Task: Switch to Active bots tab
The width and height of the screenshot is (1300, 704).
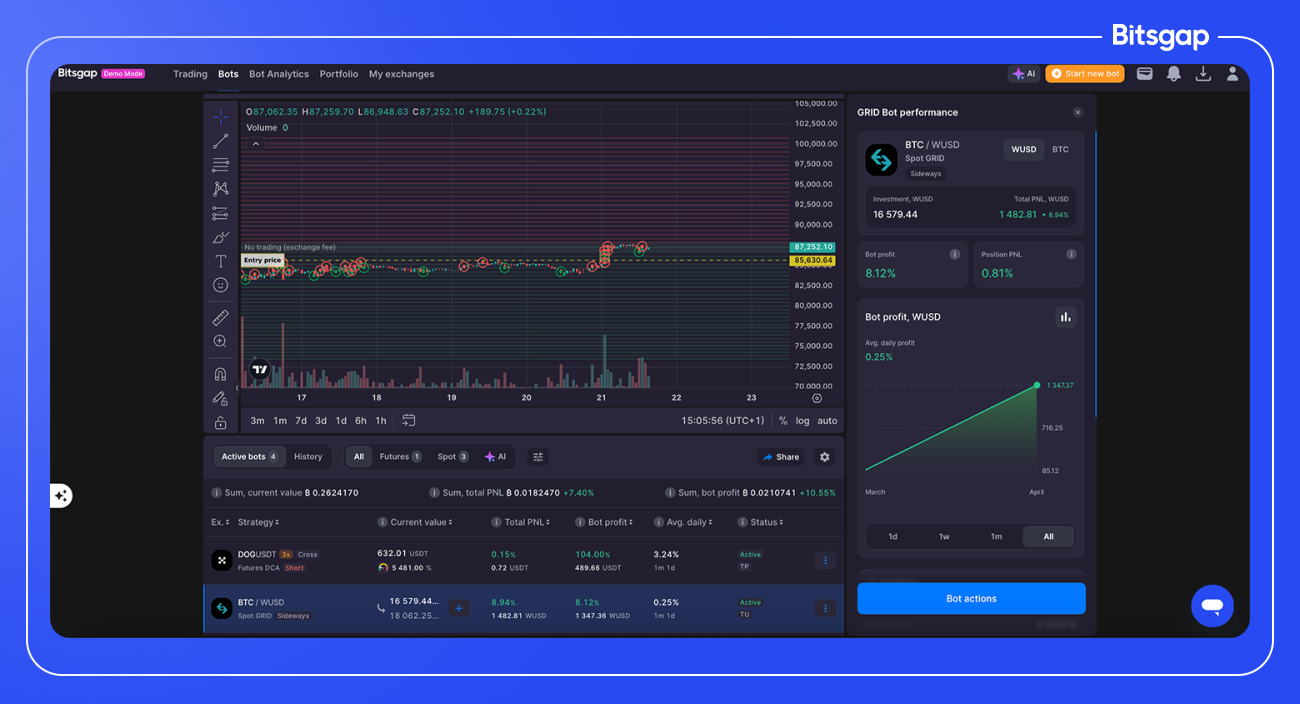Action: tap(249, 457)
